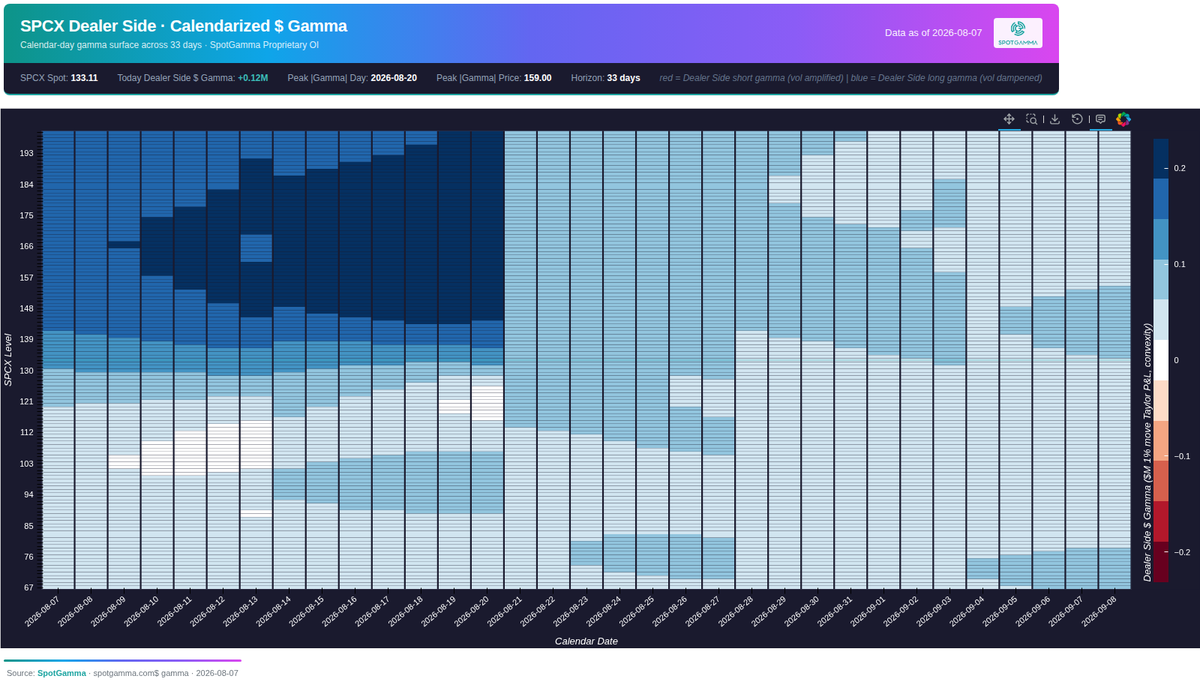Open the SpotGamma source link in footer

click(x=62, y=673)
